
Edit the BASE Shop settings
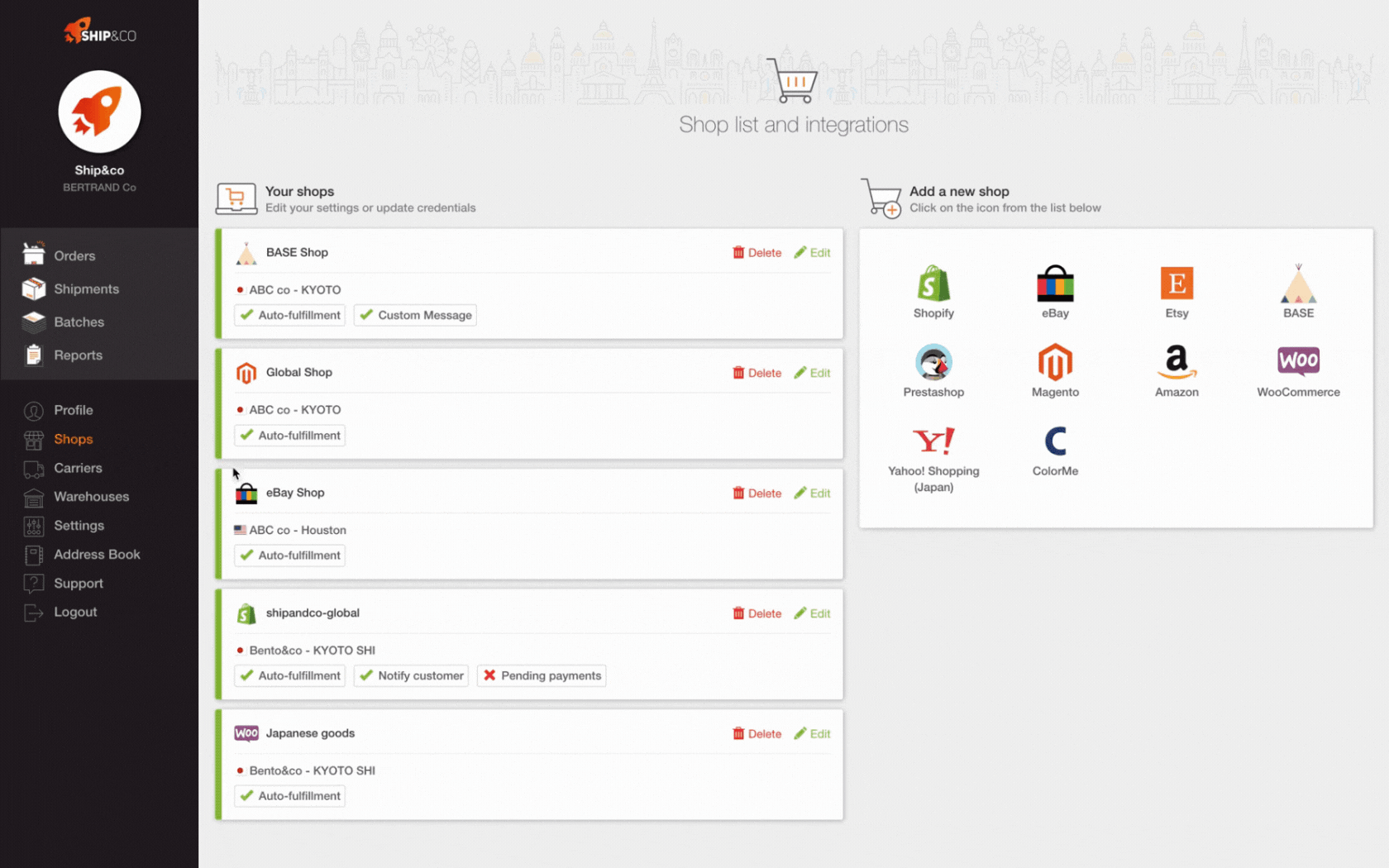pyautogui.click(x=812, y=253)
